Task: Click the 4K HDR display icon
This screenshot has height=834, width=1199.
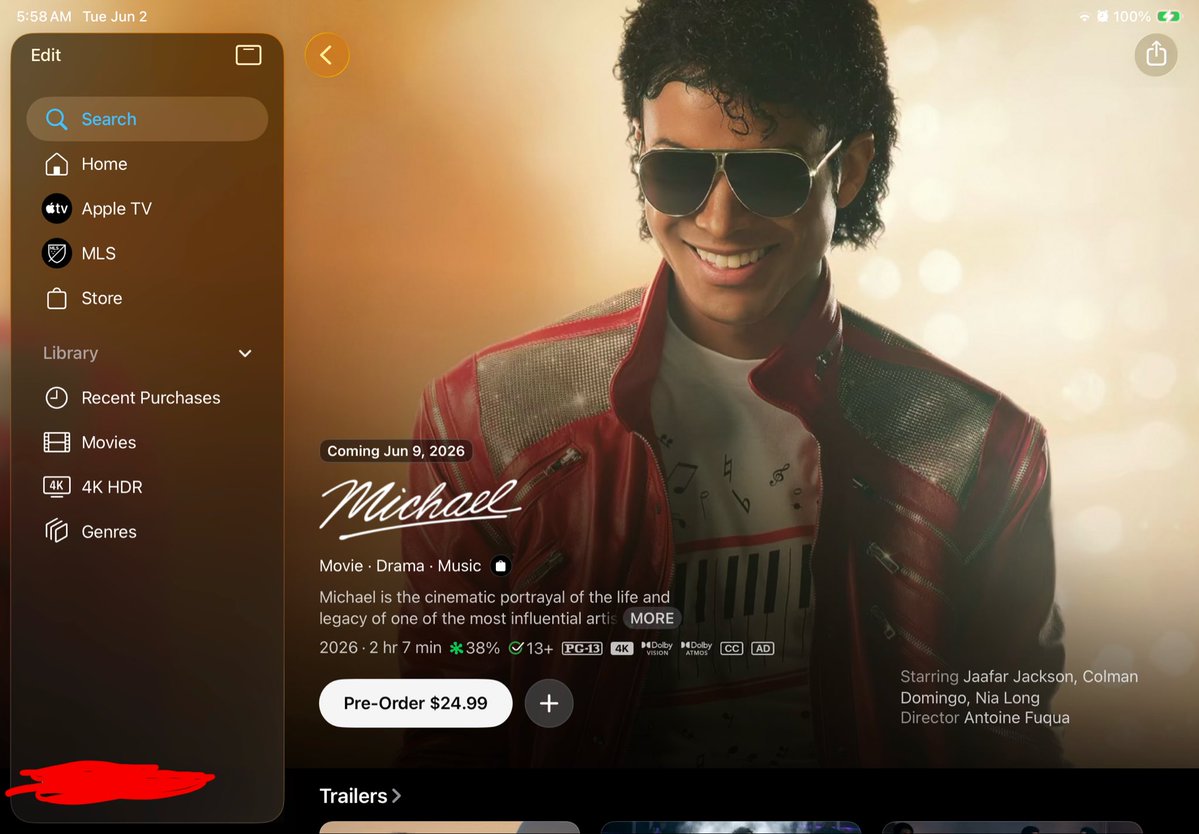Action: coord(57,486)
